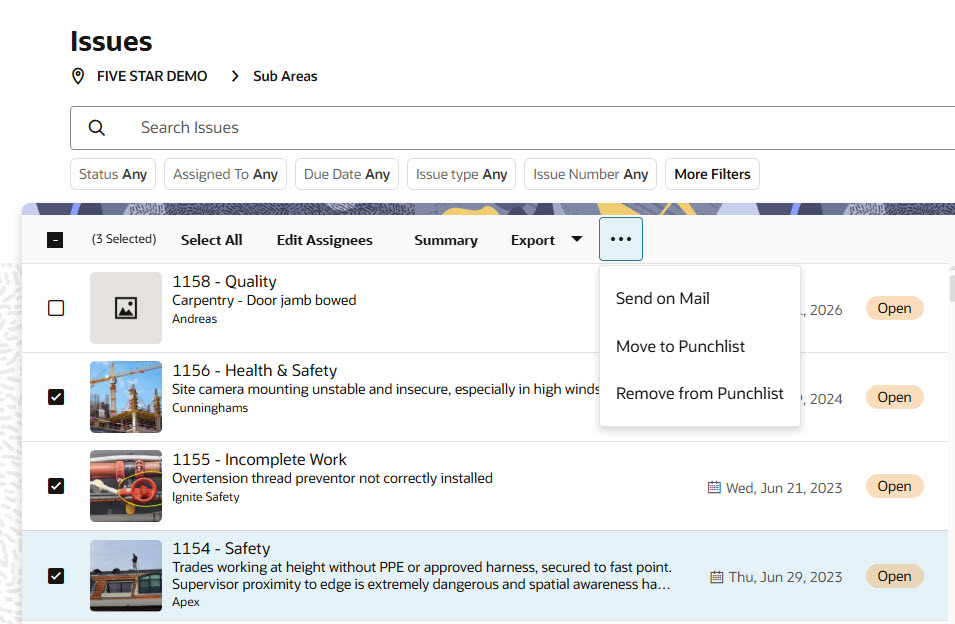The width and height of the screenshot is (955, 624).
Task: Uncheck issue 1155 Incomplete Work checkbox
Action: (x=56, y=486)
